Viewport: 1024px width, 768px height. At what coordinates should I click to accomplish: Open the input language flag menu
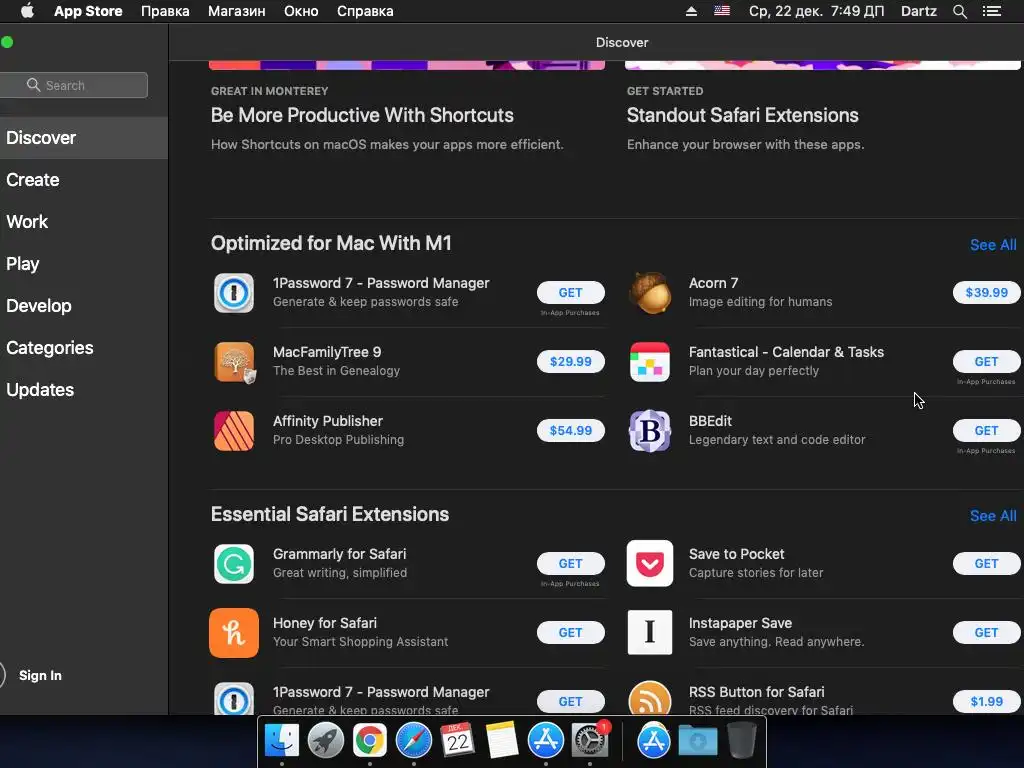click(x=722, y=11)
